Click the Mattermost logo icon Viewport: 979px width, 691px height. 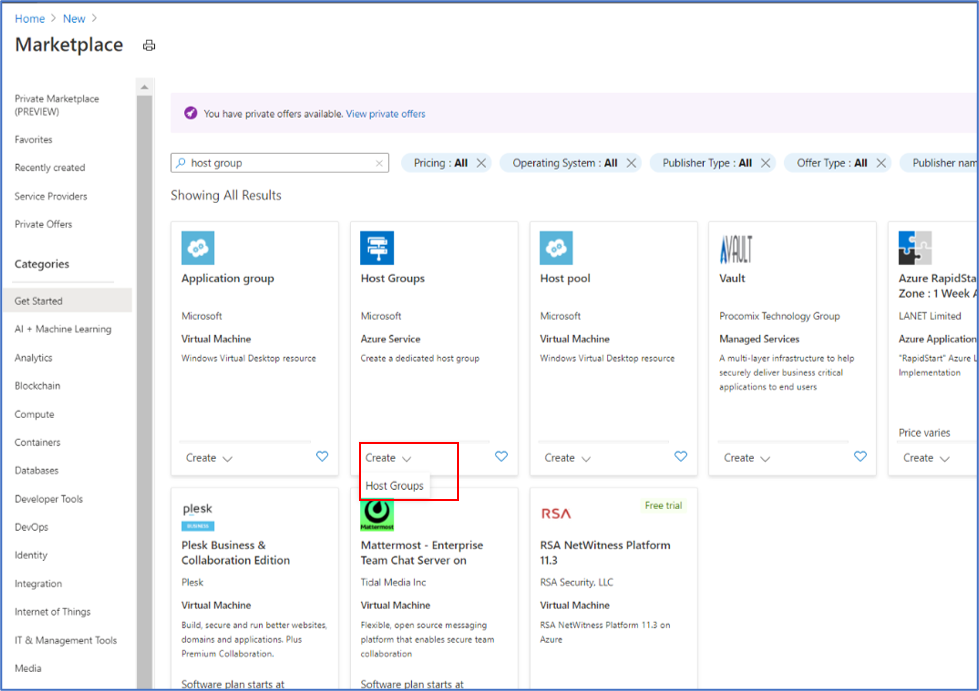click(377, 515)
